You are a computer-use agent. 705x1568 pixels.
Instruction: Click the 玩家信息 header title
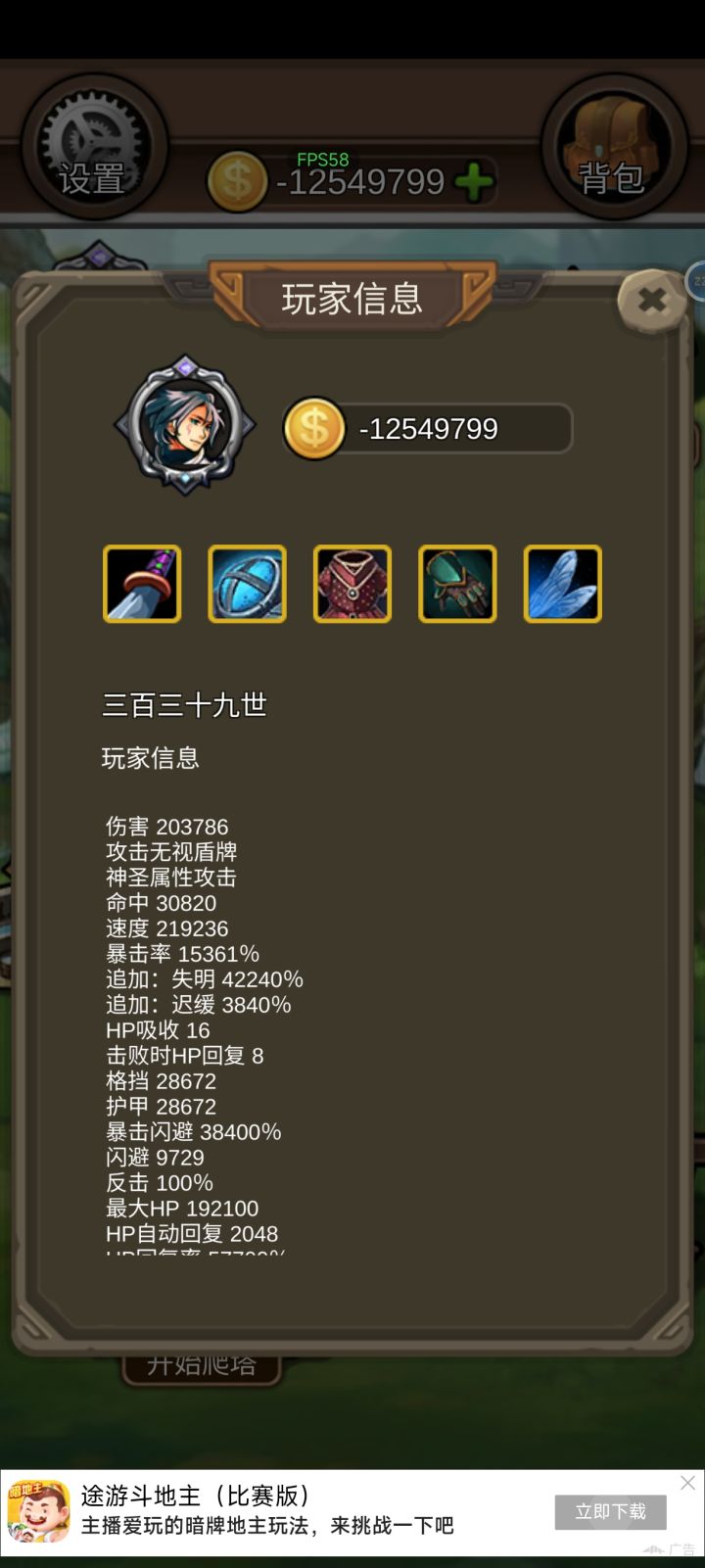click(x=352, y=299)
